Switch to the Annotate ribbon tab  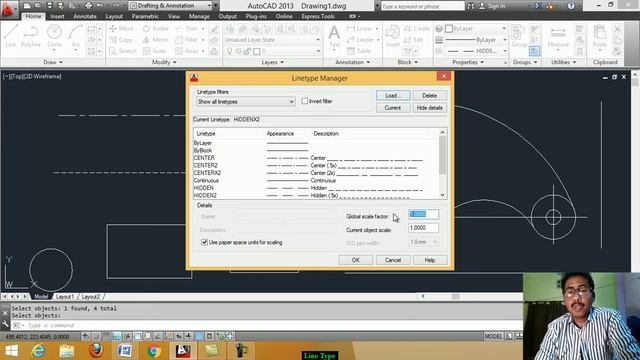click(x=85, y=16)
